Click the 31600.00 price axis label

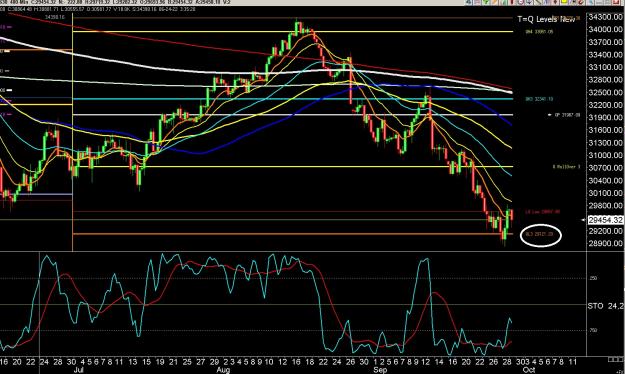[605, 130]
